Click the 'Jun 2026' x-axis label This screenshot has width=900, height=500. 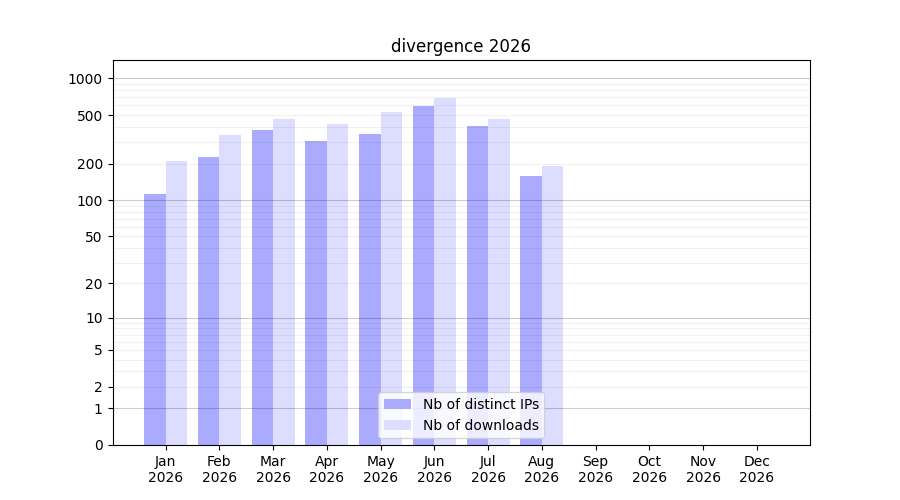[x=435, y=469]
